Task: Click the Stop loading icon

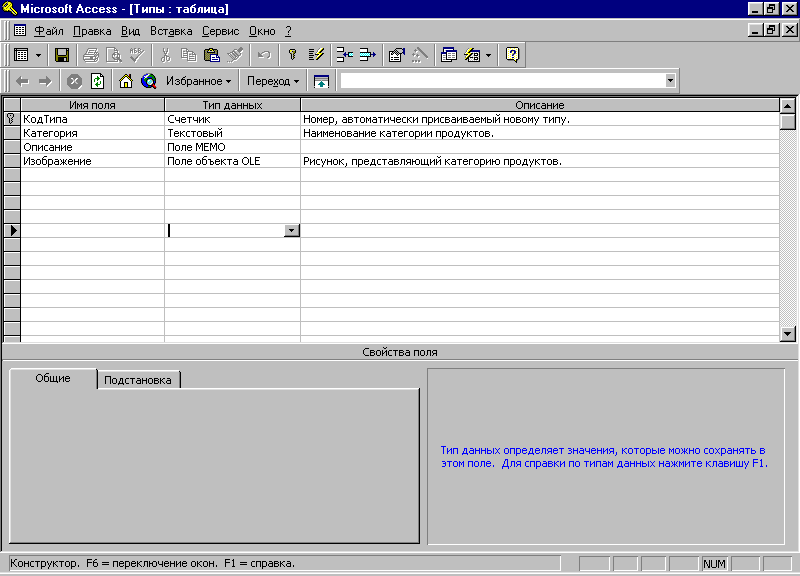Action: tap(74, 81)
